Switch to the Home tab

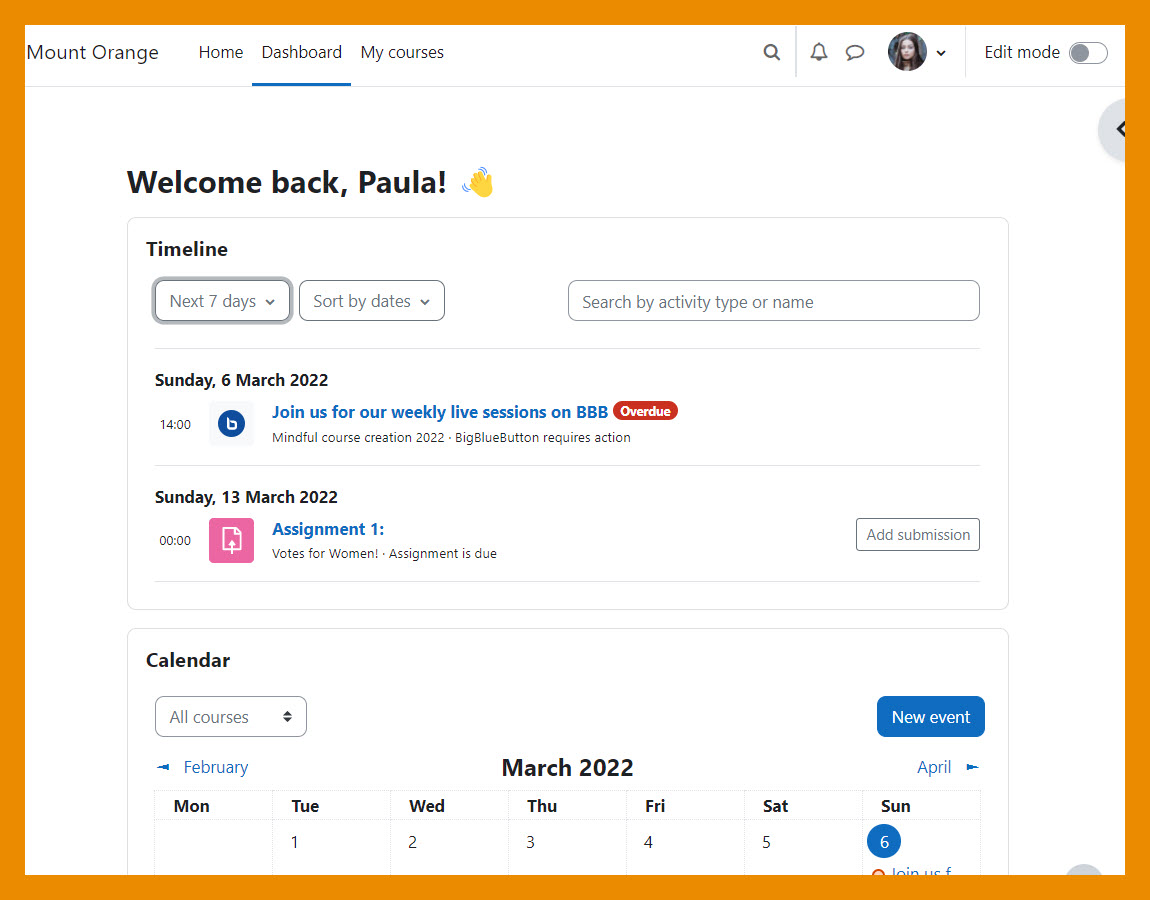[221, 52]
